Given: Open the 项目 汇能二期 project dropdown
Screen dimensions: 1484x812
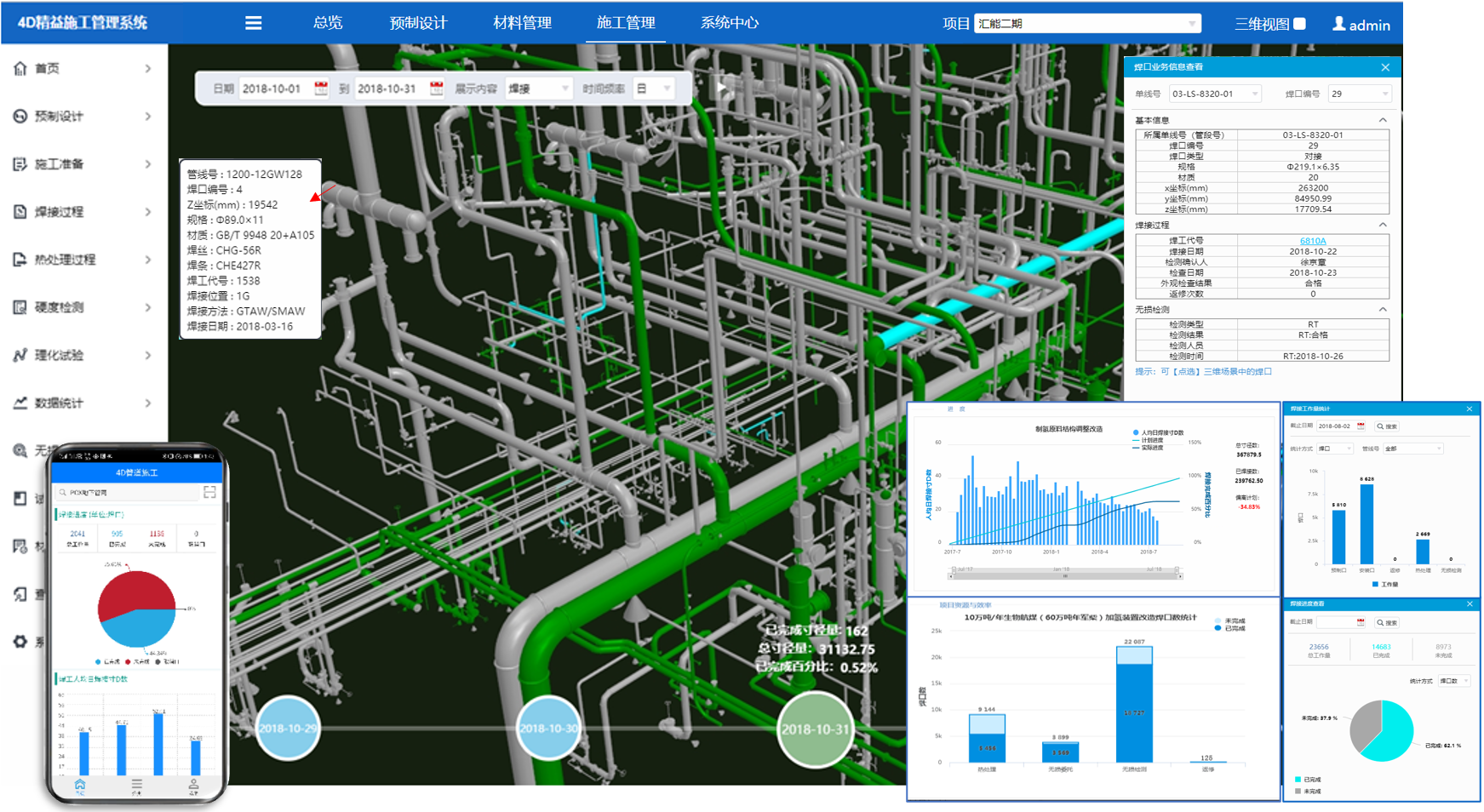Looking at the screenshot, I should (1087, 24).
